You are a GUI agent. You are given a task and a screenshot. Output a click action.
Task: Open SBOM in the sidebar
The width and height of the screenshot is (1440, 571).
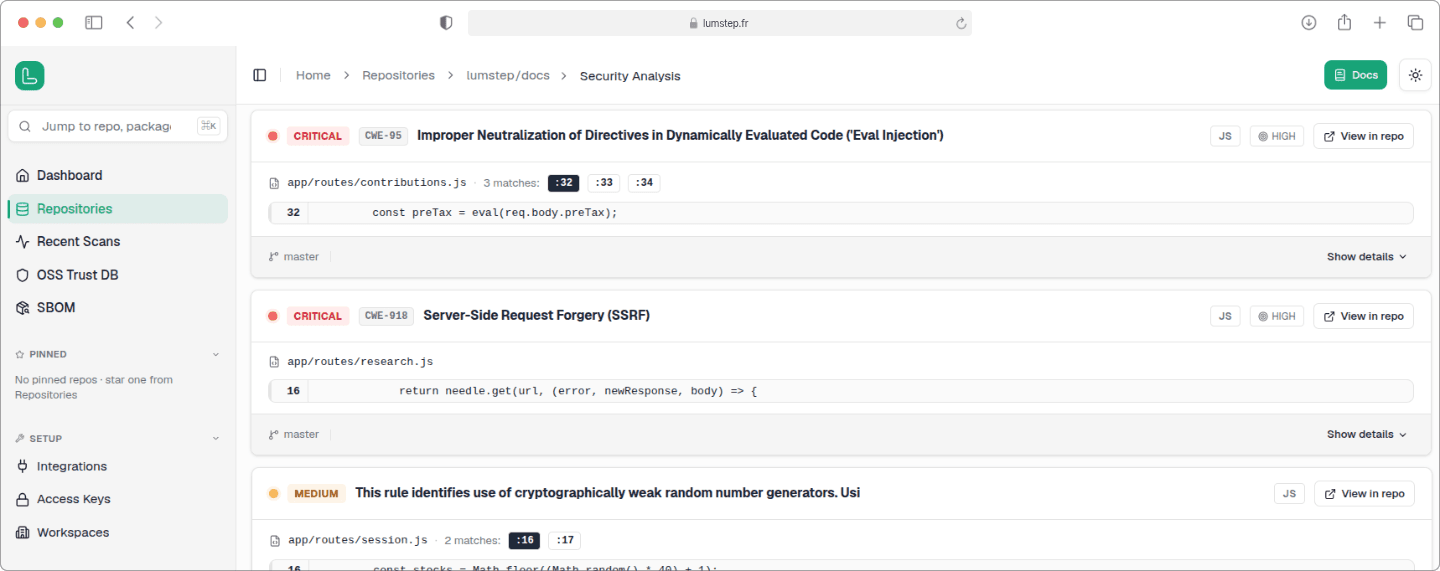(118, 307)
